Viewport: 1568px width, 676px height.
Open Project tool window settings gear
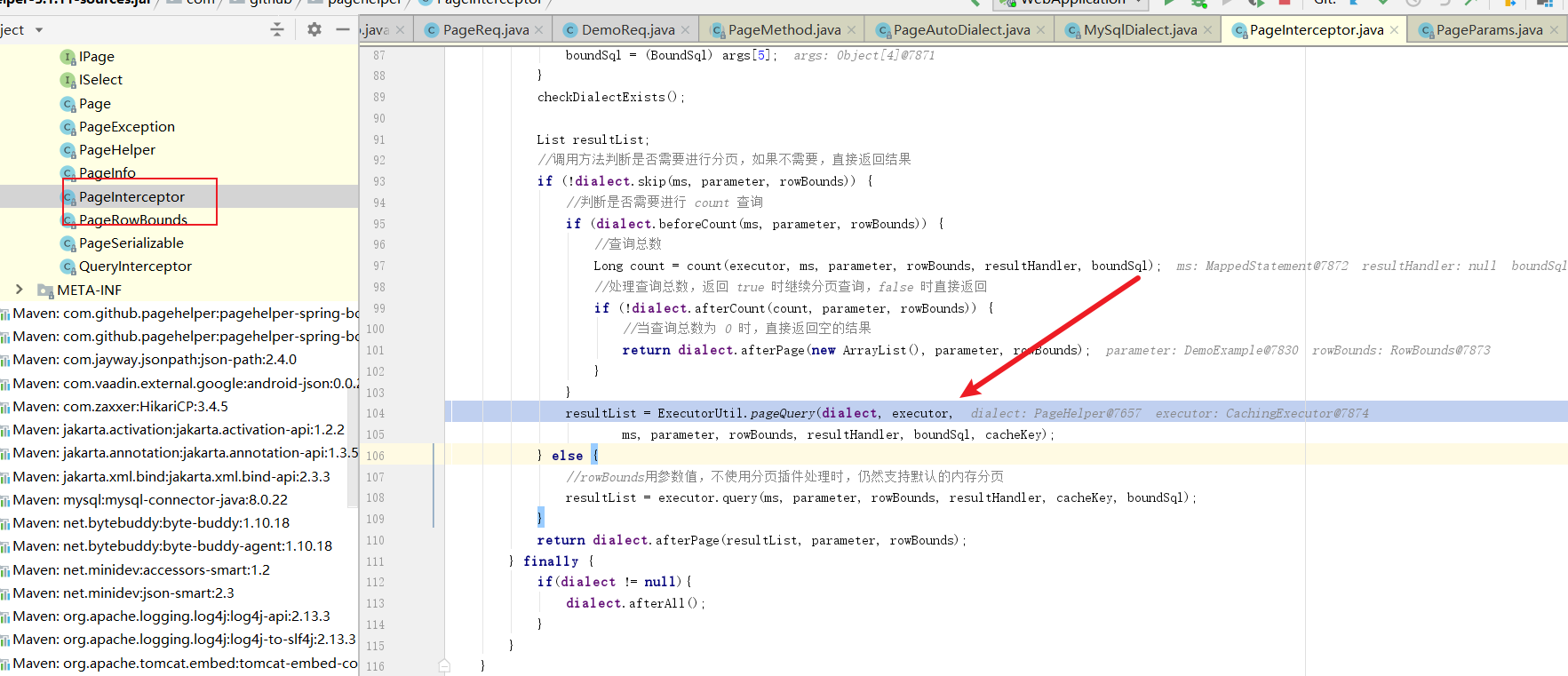314,29
